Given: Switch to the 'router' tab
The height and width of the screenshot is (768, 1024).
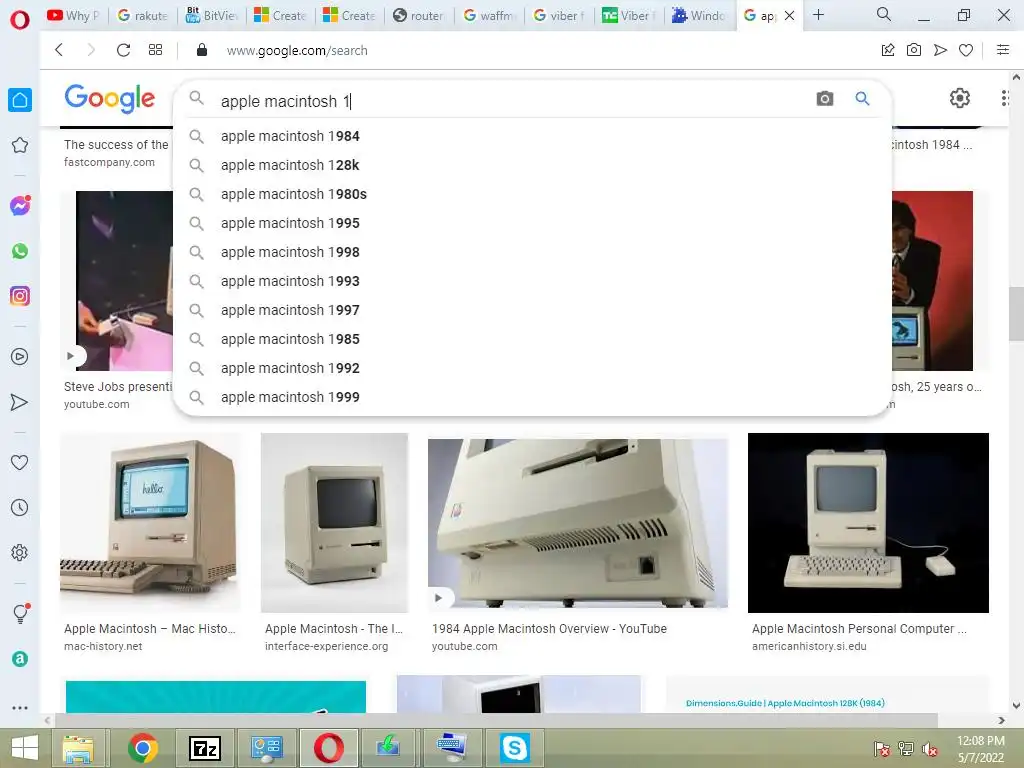Looking at the screenshot, I should point(418,15).
